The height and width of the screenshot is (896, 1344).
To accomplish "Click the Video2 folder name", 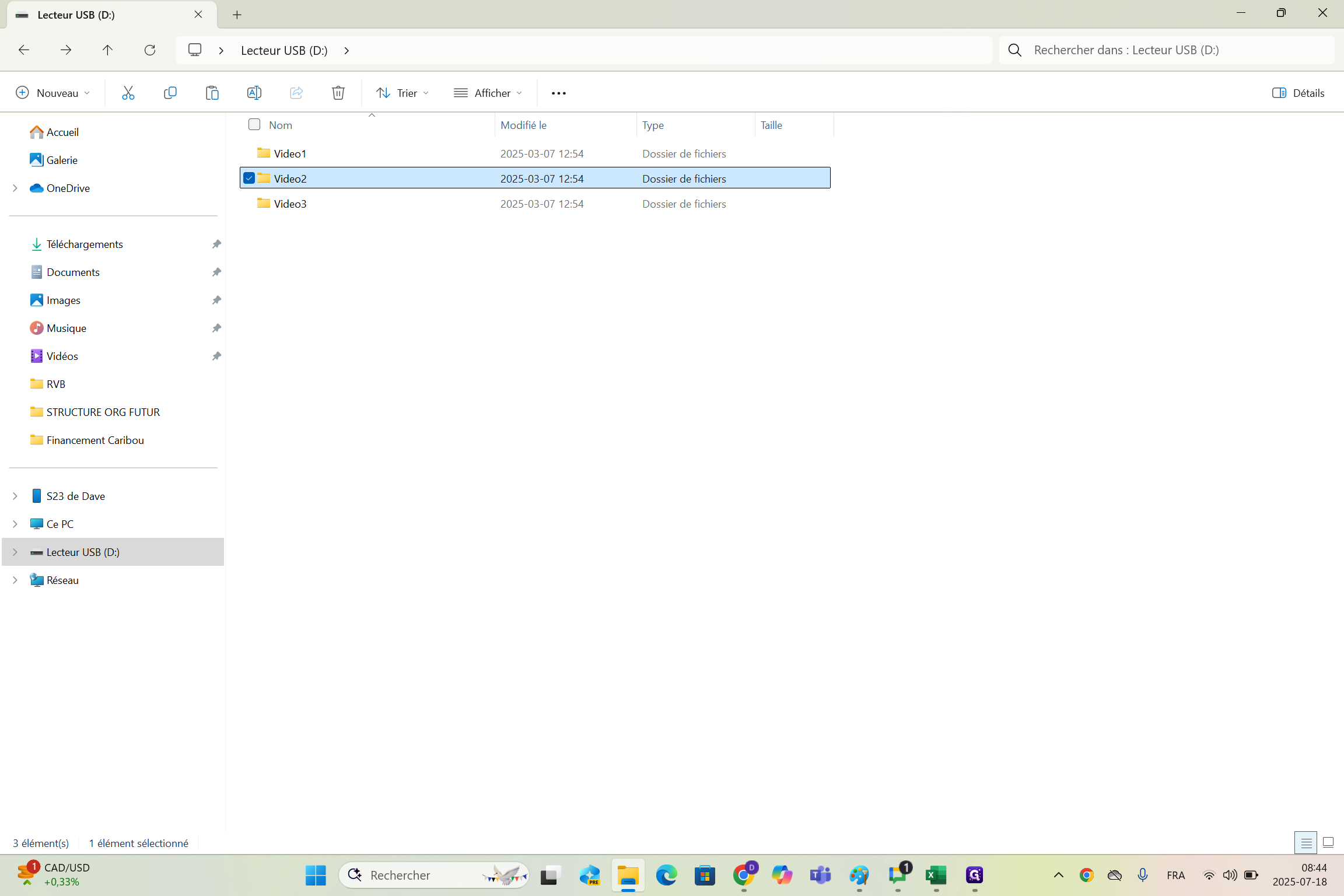I will 290,178.
